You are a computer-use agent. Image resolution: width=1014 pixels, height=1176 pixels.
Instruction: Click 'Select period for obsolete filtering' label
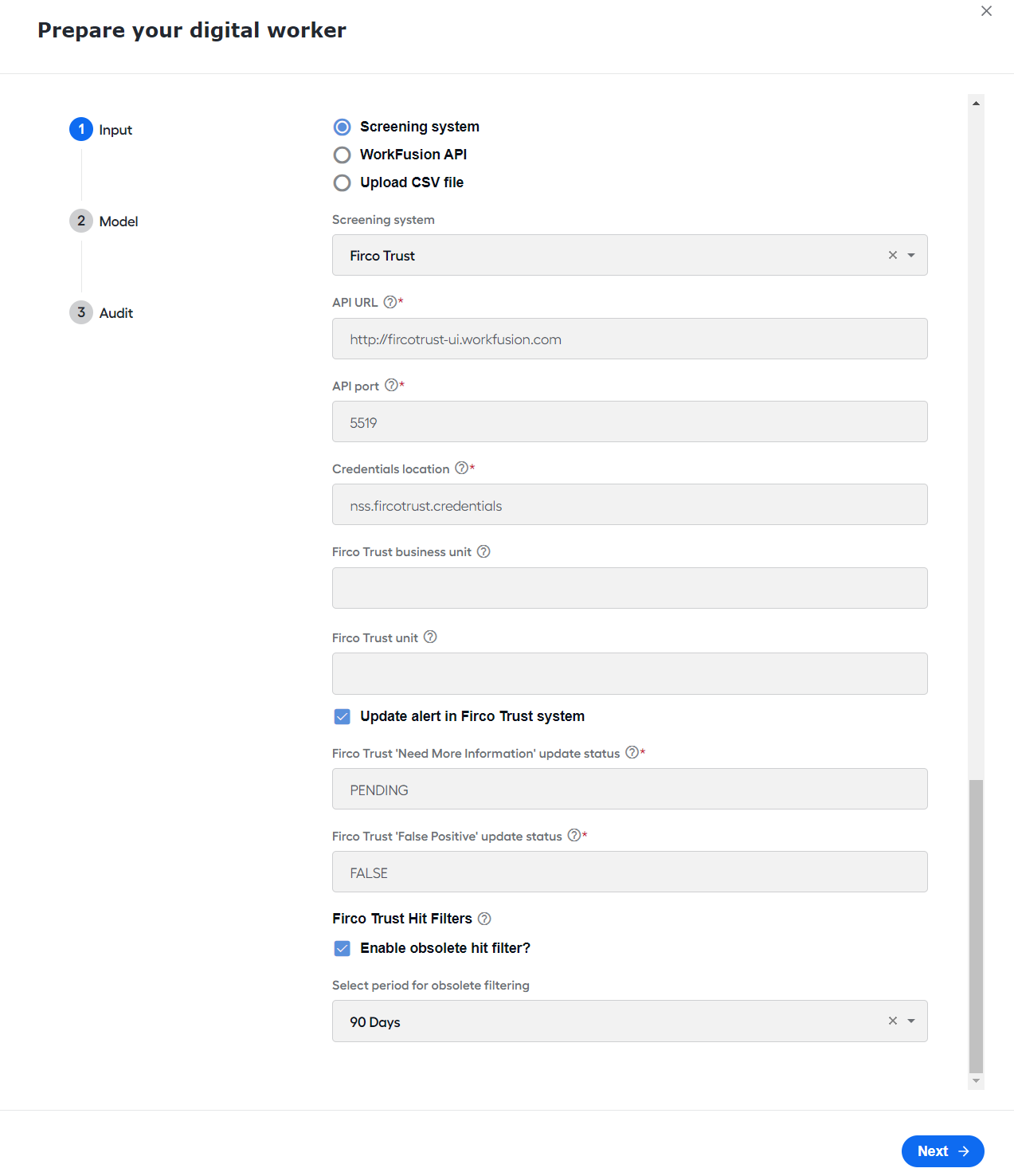click(431, 986)
